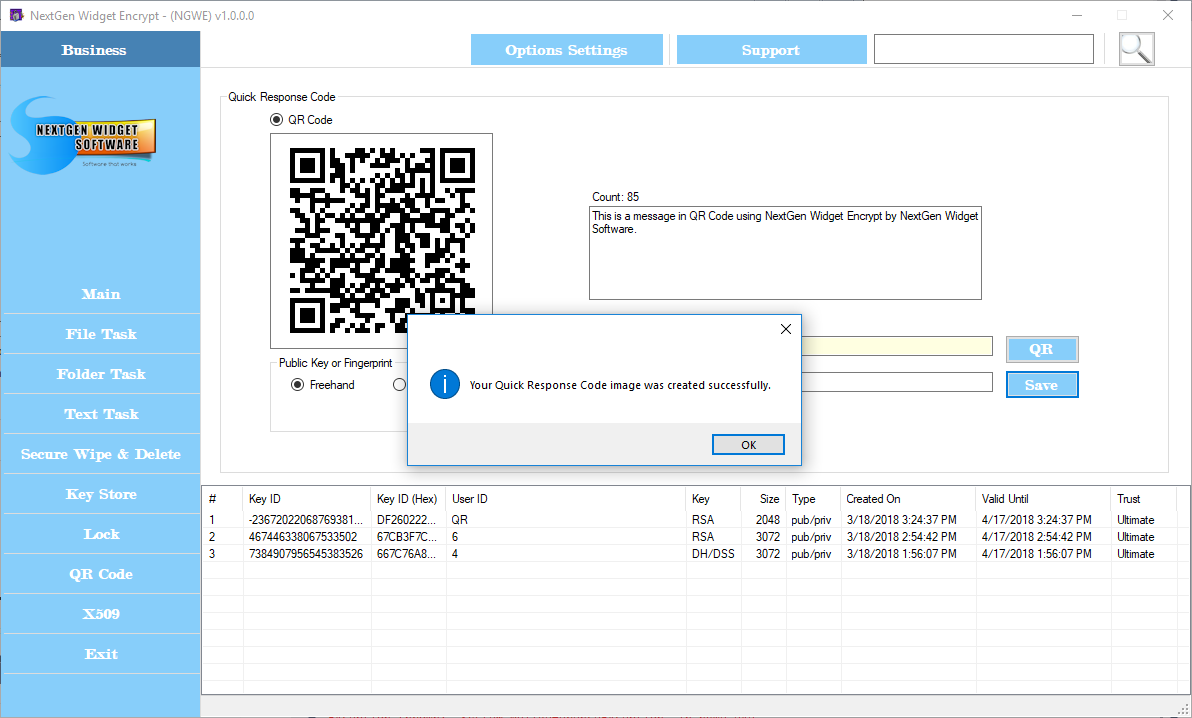Screen dimensions: 1192x718
Task: Click the white field left of Save
Action: [x=897, y=382]
